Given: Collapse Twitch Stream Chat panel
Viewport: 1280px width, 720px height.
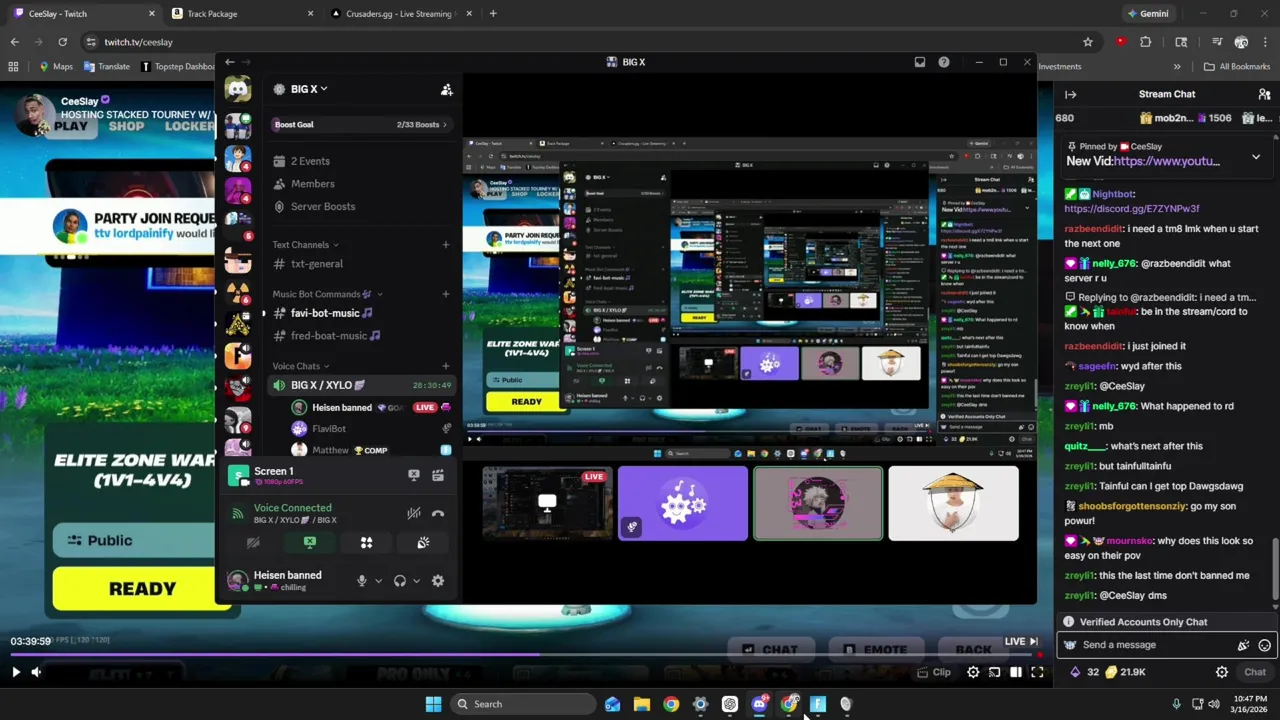Looking at the screenshot, I should pos(1070,94).
